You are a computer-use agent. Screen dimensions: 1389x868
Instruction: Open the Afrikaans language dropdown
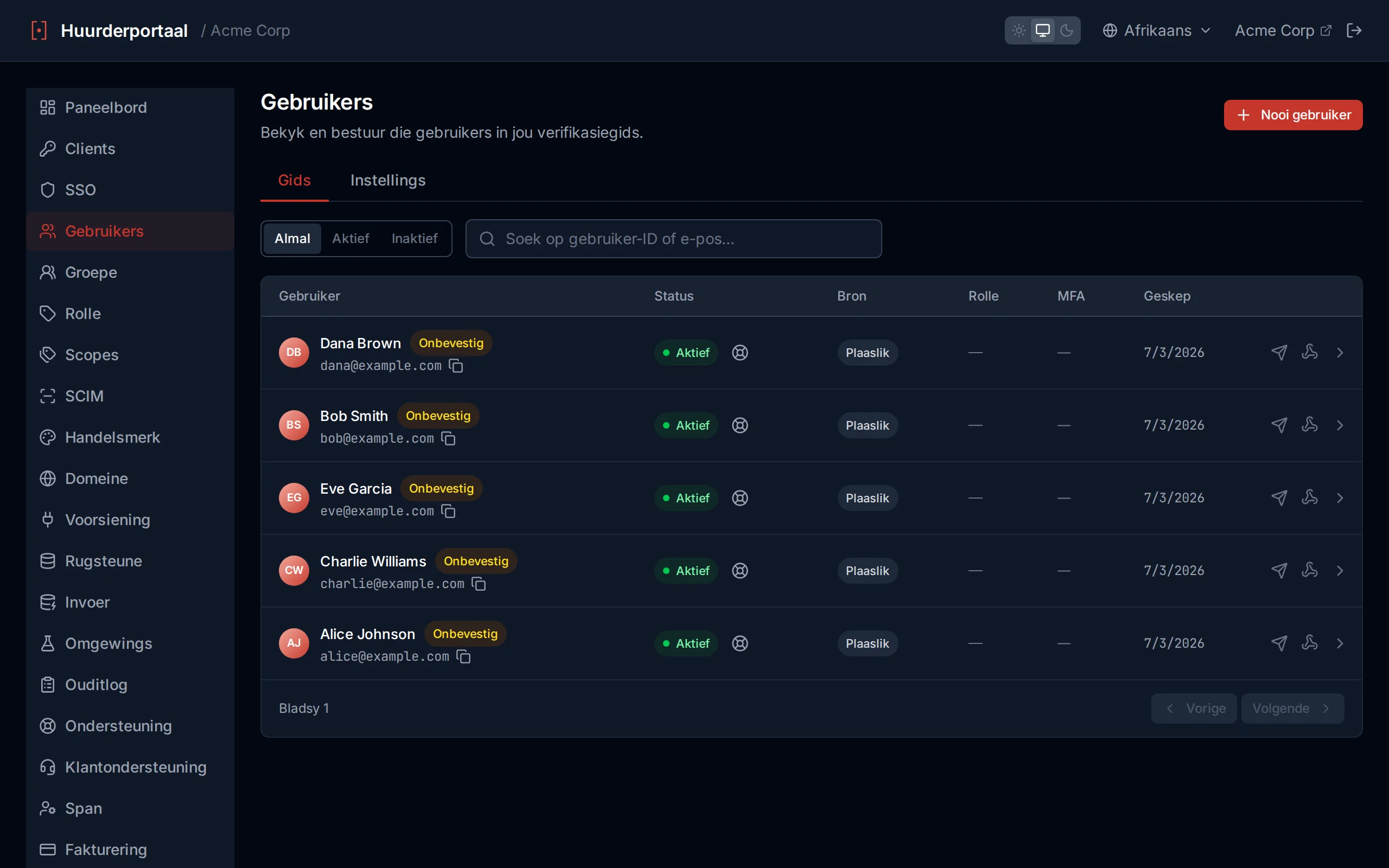pos(1157,30)
